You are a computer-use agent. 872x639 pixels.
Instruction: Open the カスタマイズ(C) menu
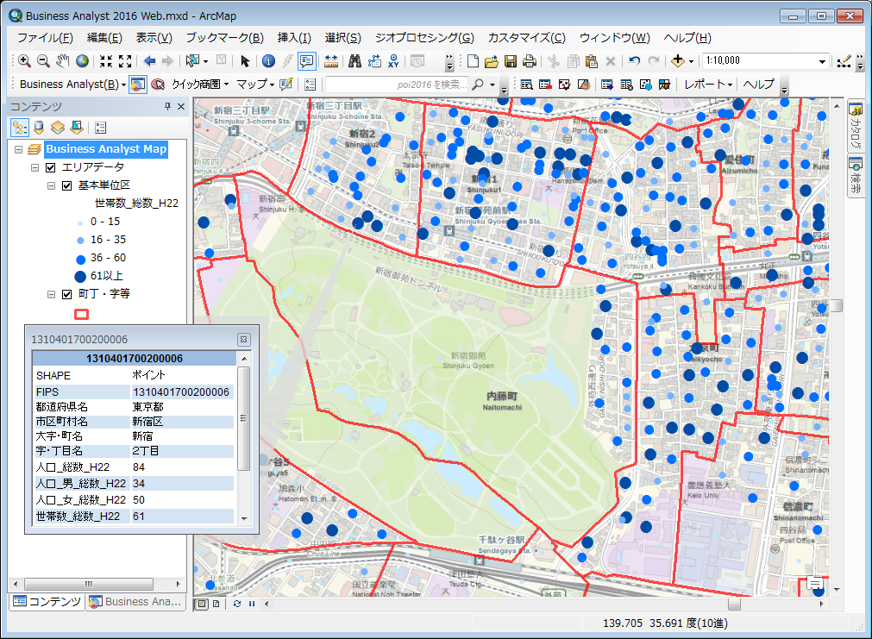click(527, 38)
